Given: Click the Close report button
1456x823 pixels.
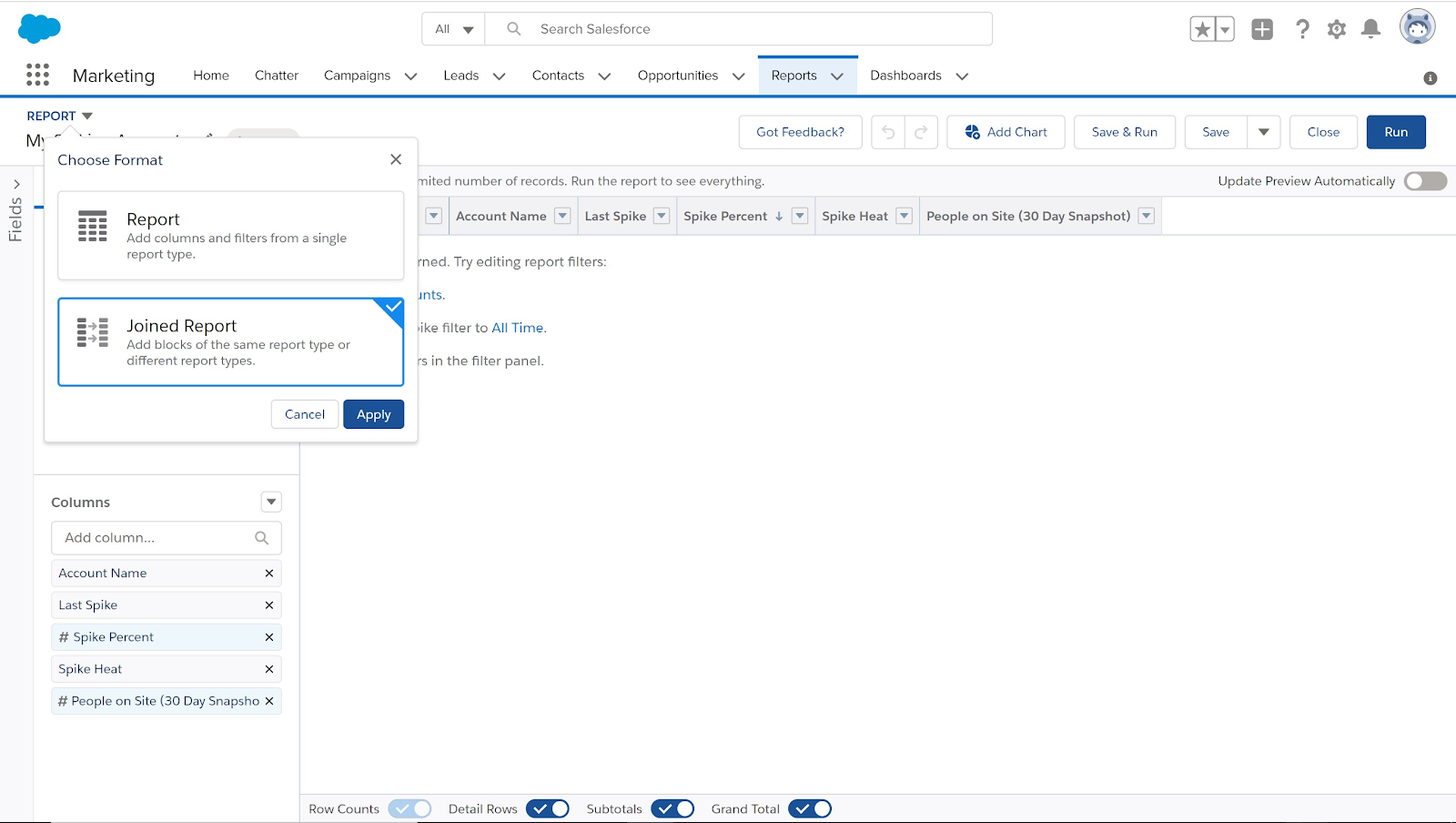Looking at the screenshot, I should pyautogui.click(x=1323, y=132).
